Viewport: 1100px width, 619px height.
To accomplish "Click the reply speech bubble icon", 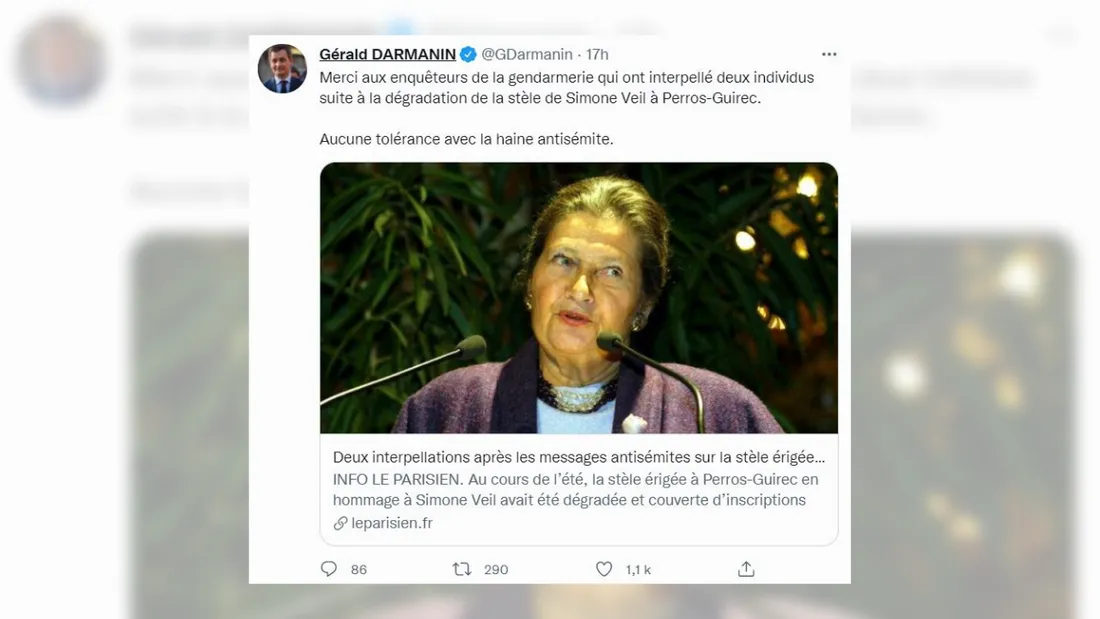I will click(x=328, y=568).
